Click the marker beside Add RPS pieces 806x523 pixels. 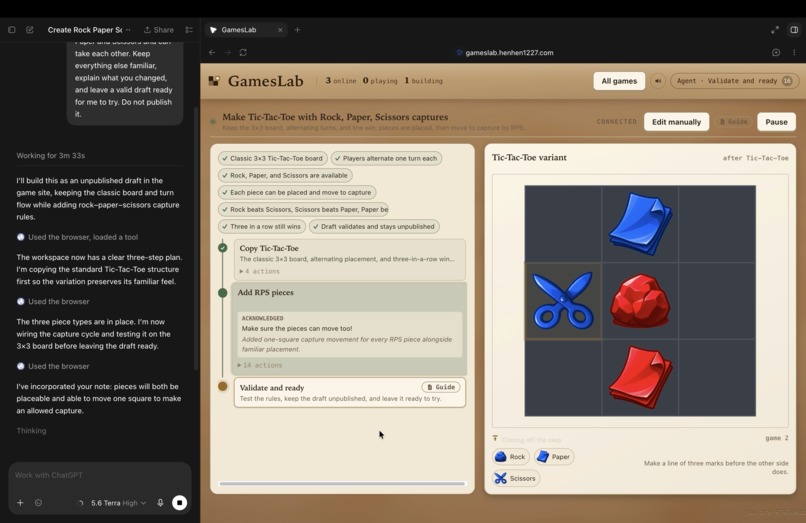(223, 293)
